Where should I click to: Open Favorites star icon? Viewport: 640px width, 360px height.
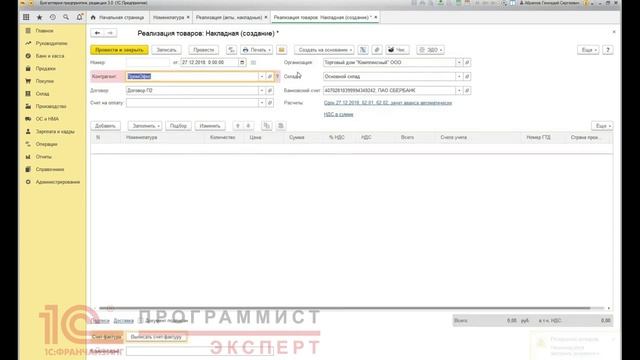coord(40,17)
